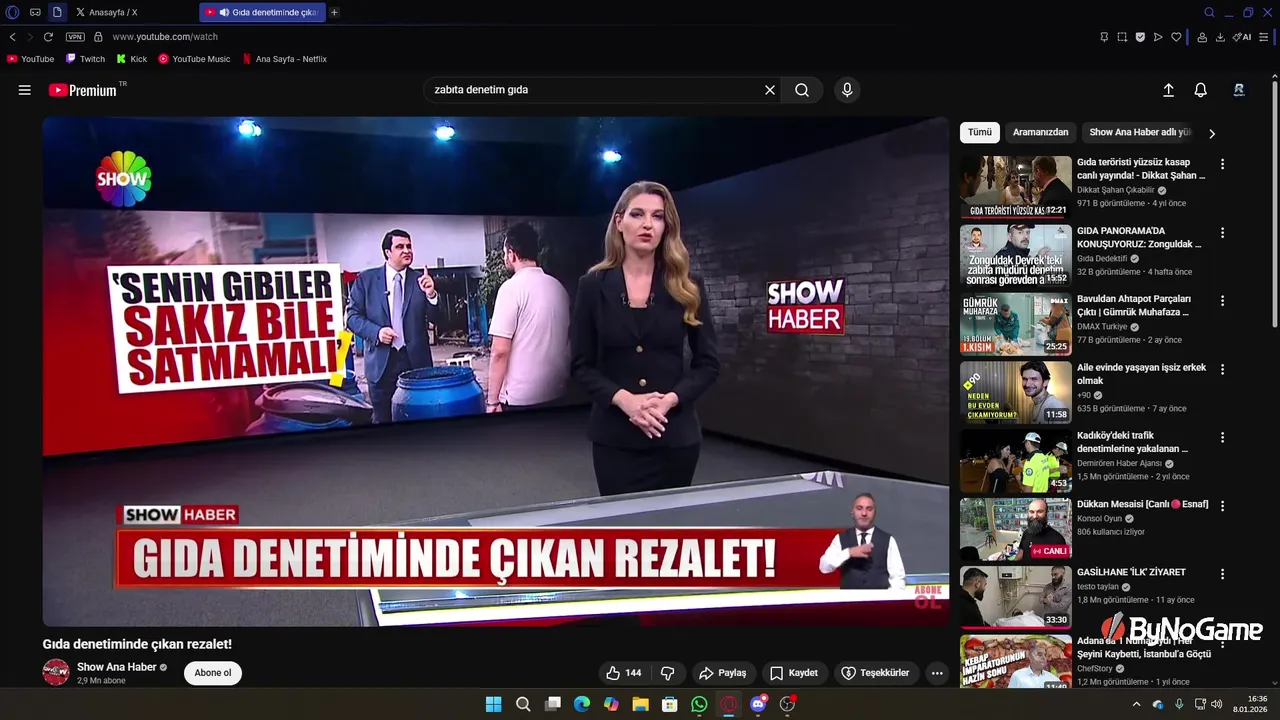Take a snapshot with selection icon

(x=1122, y=37)
